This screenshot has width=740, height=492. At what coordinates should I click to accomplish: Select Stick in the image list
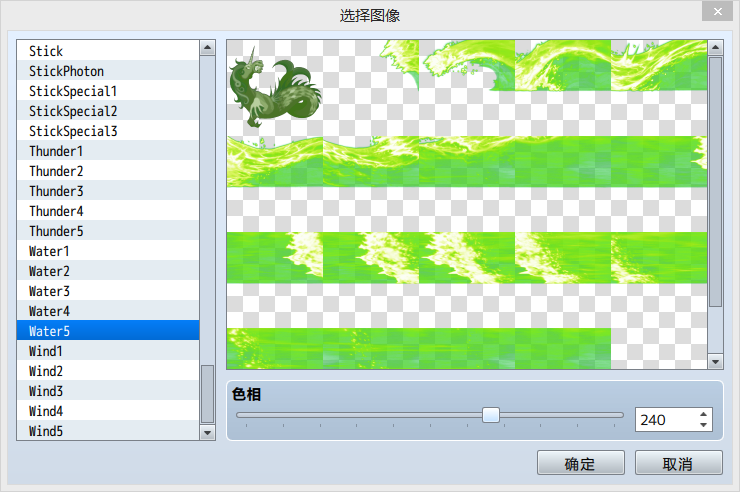(x=108, y=50)
